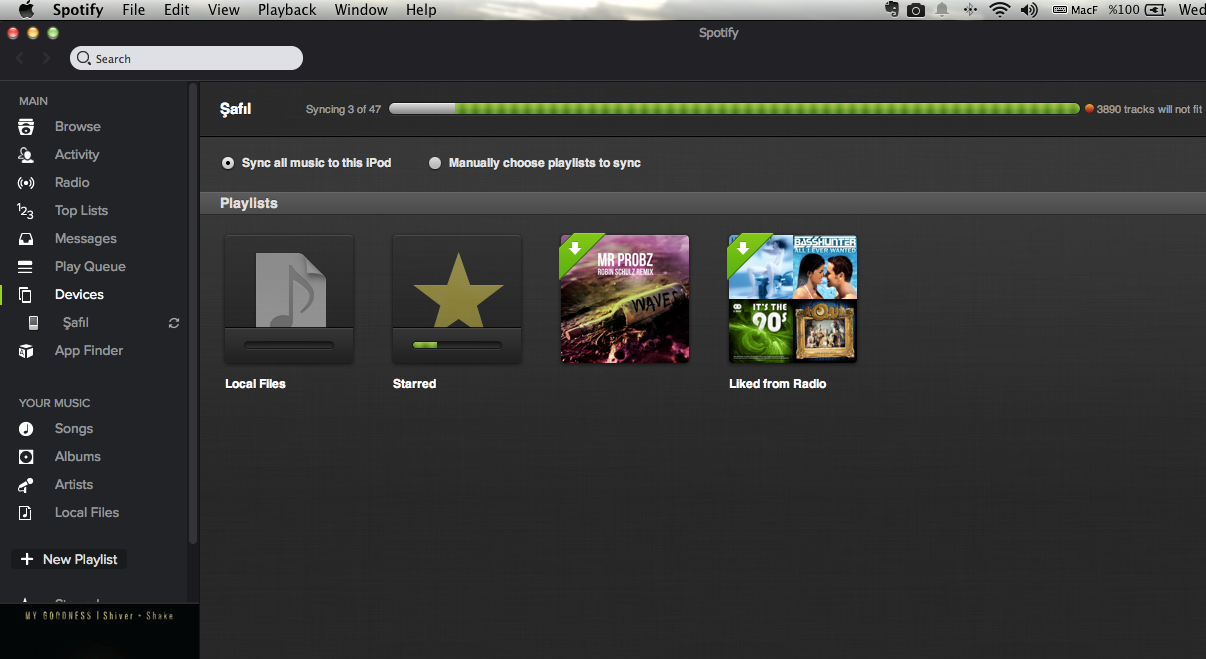Open the Browse section icon

pyautogui.click(x=26, y=127)
